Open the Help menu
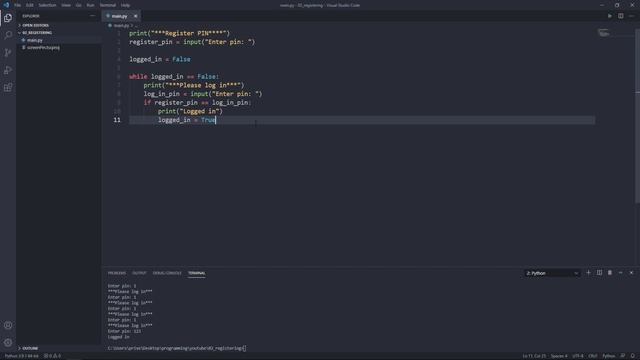The width and height of the screenshot is (640, 360). [125, 5]
